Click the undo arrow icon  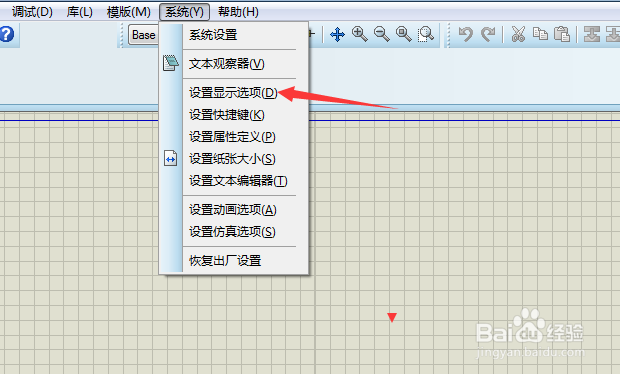(466, 34)
